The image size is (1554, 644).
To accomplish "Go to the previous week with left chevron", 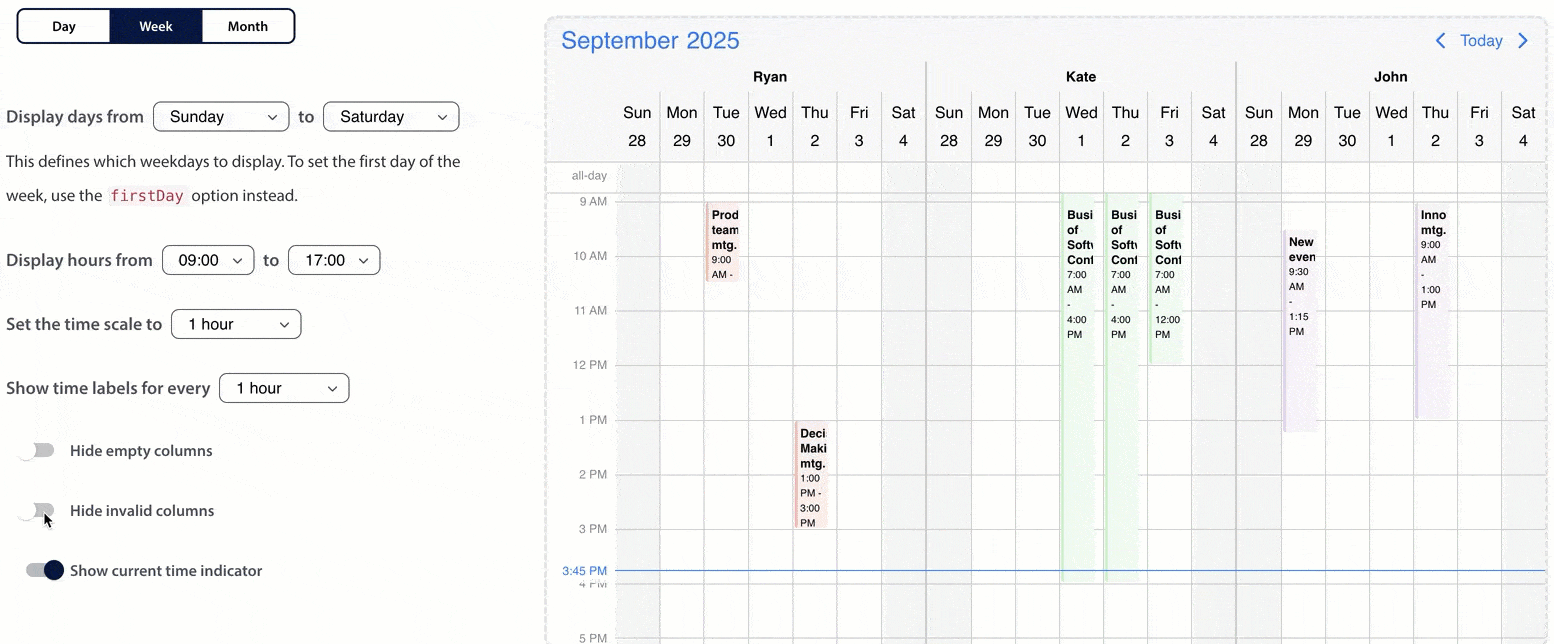I will [x=1440, y=41].
